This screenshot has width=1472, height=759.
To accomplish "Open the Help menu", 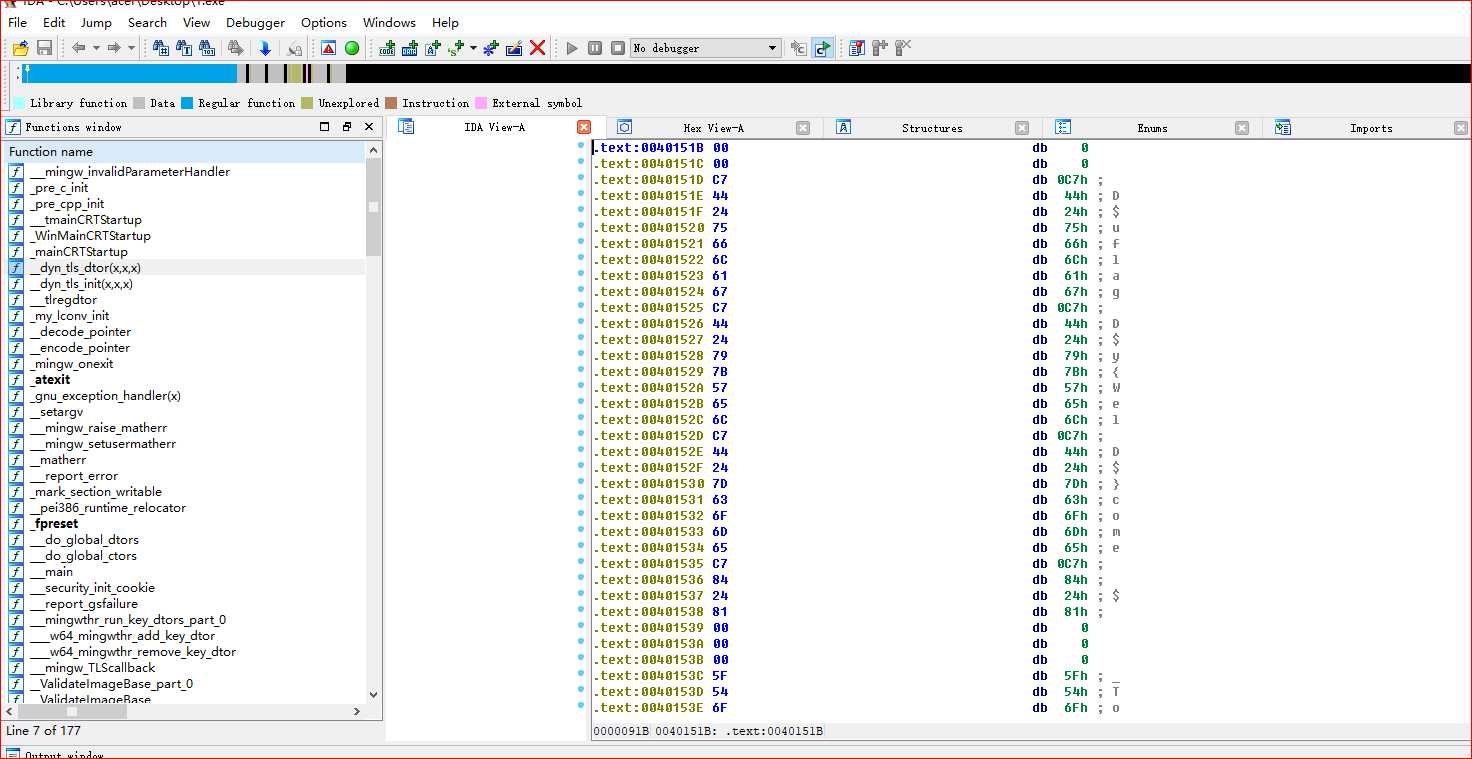I will tap(445, 22).
